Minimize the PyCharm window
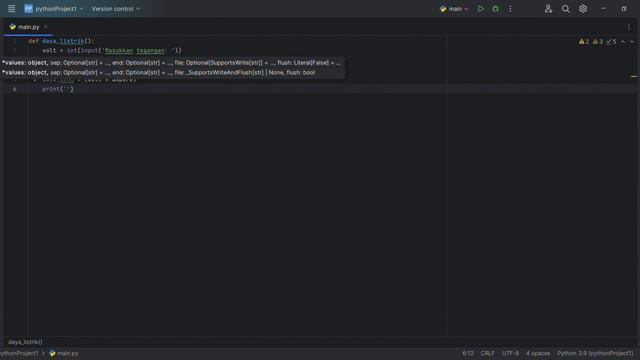This screenshot has height=360, width=640. 604,9
